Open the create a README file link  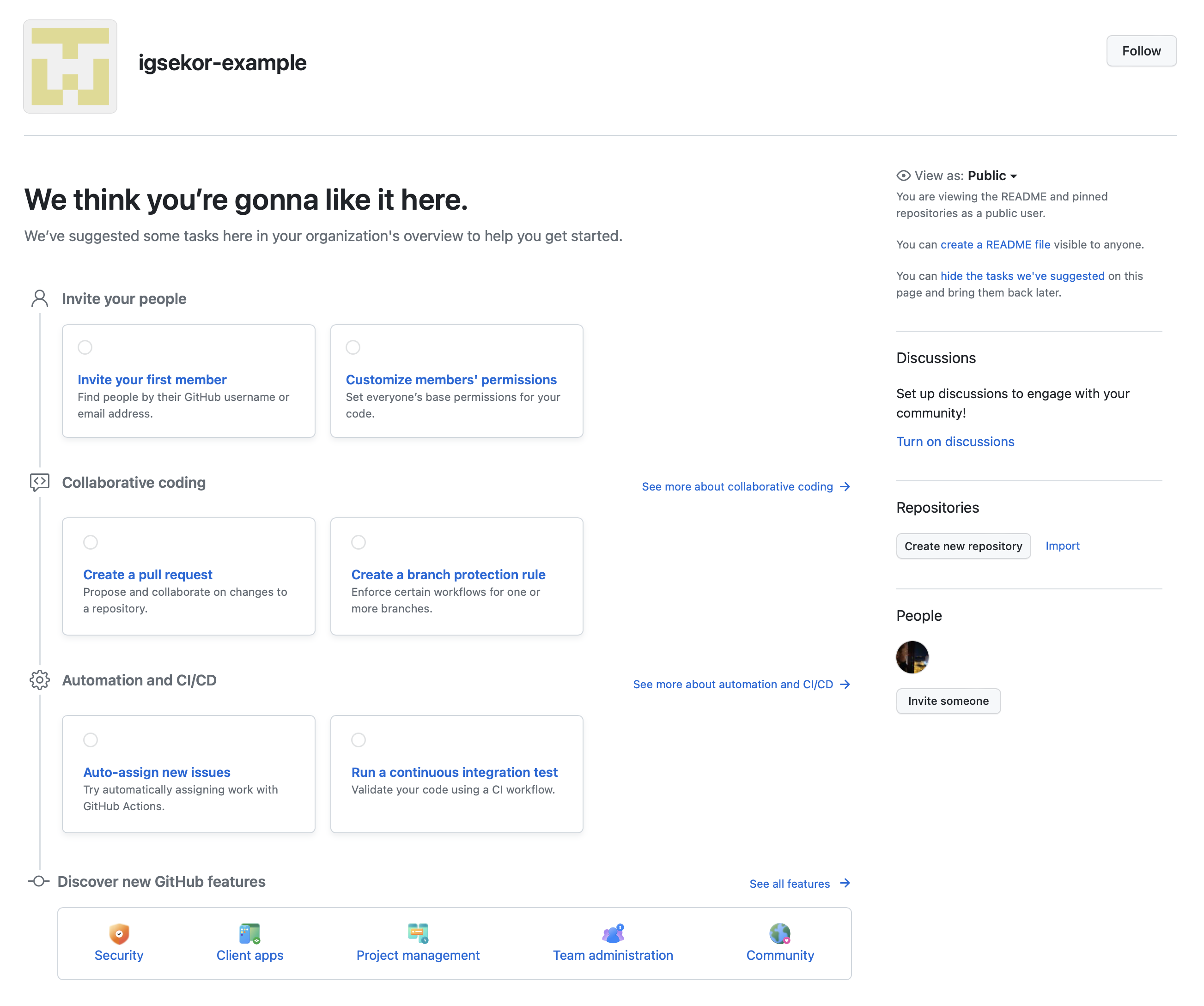(995, 245)
